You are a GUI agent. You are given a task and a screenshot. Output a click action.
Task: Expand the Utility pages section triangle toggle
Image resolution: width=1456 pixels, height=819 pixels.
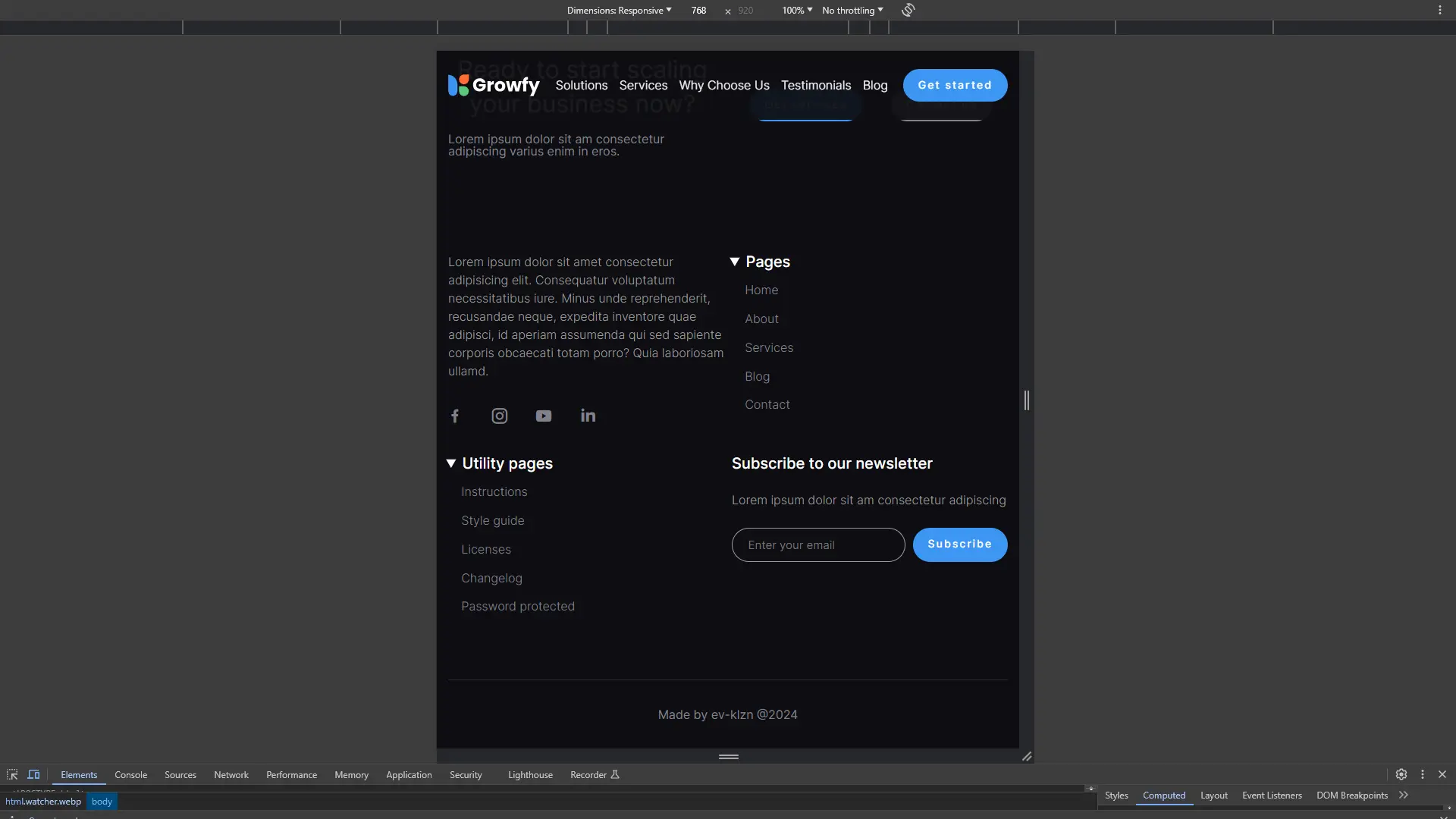(451, 462)
